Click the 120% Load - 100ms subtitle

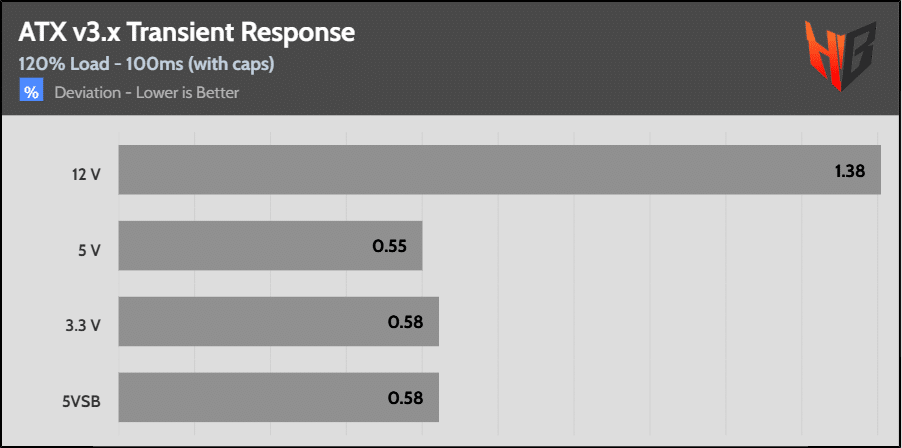pos(147,64)
